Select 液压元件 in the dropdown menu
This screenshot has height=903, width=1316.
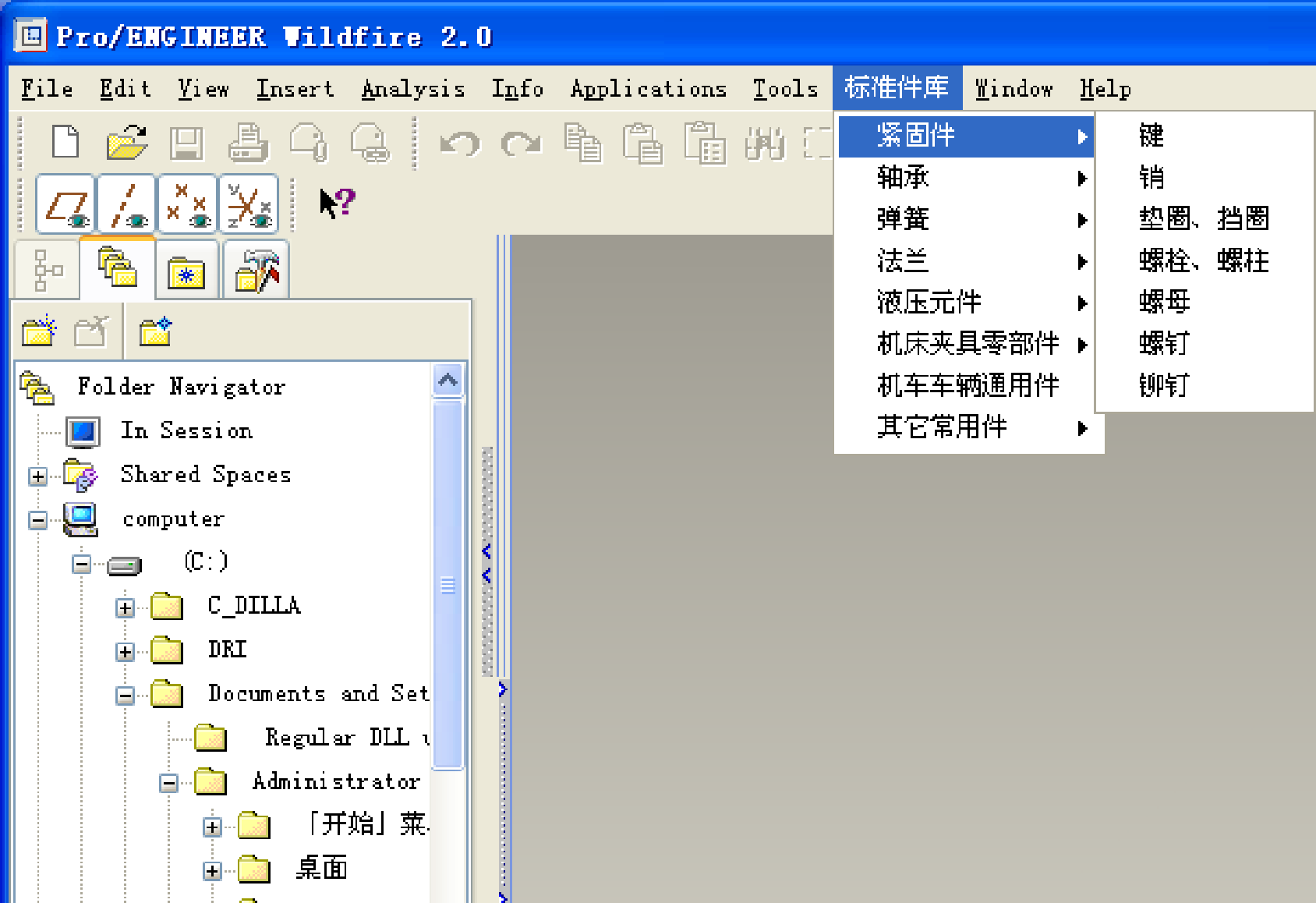tap(967, 302)
